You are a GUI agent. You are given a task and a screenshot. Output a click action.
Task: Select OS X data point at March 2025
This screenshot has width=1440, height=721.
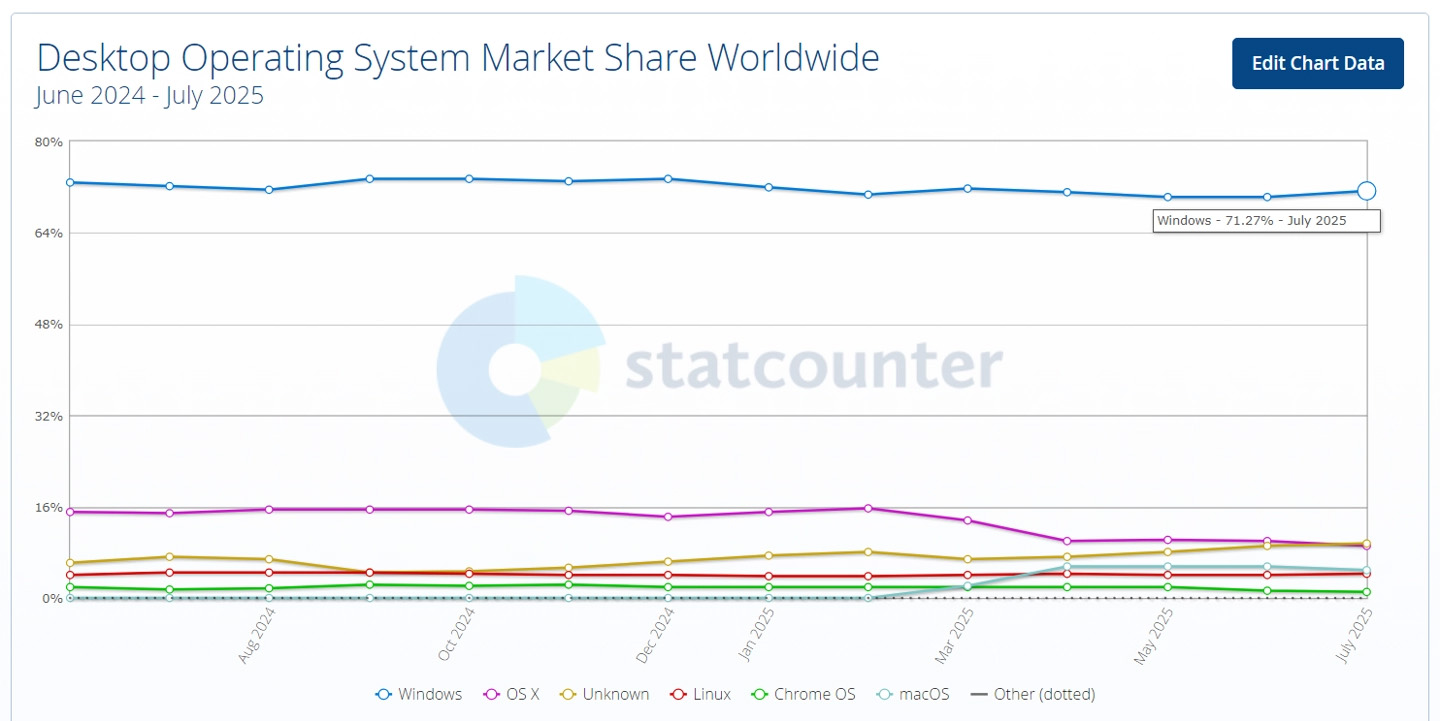click(x=967, y=520)
